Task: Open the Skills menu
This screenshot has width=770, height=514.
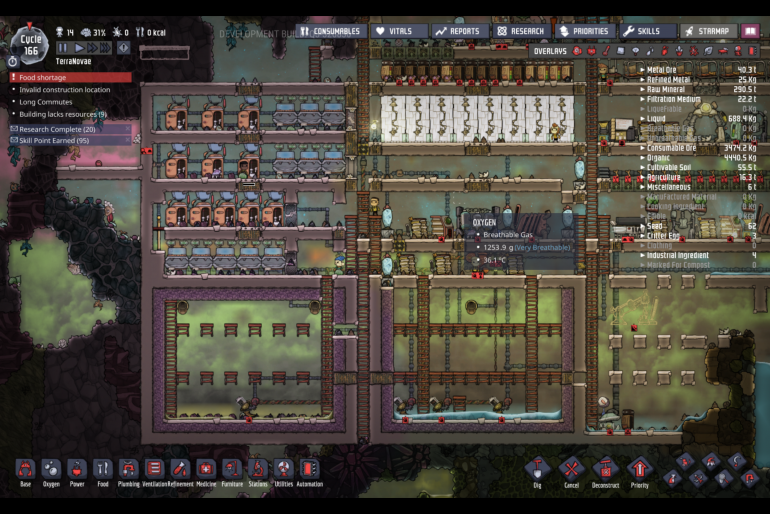Action: coord(648,31)
